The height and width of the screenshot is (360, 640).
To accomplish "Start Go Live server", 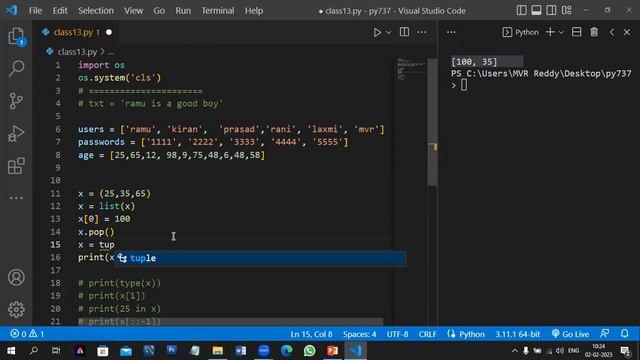I will click(x=570, y=334).
